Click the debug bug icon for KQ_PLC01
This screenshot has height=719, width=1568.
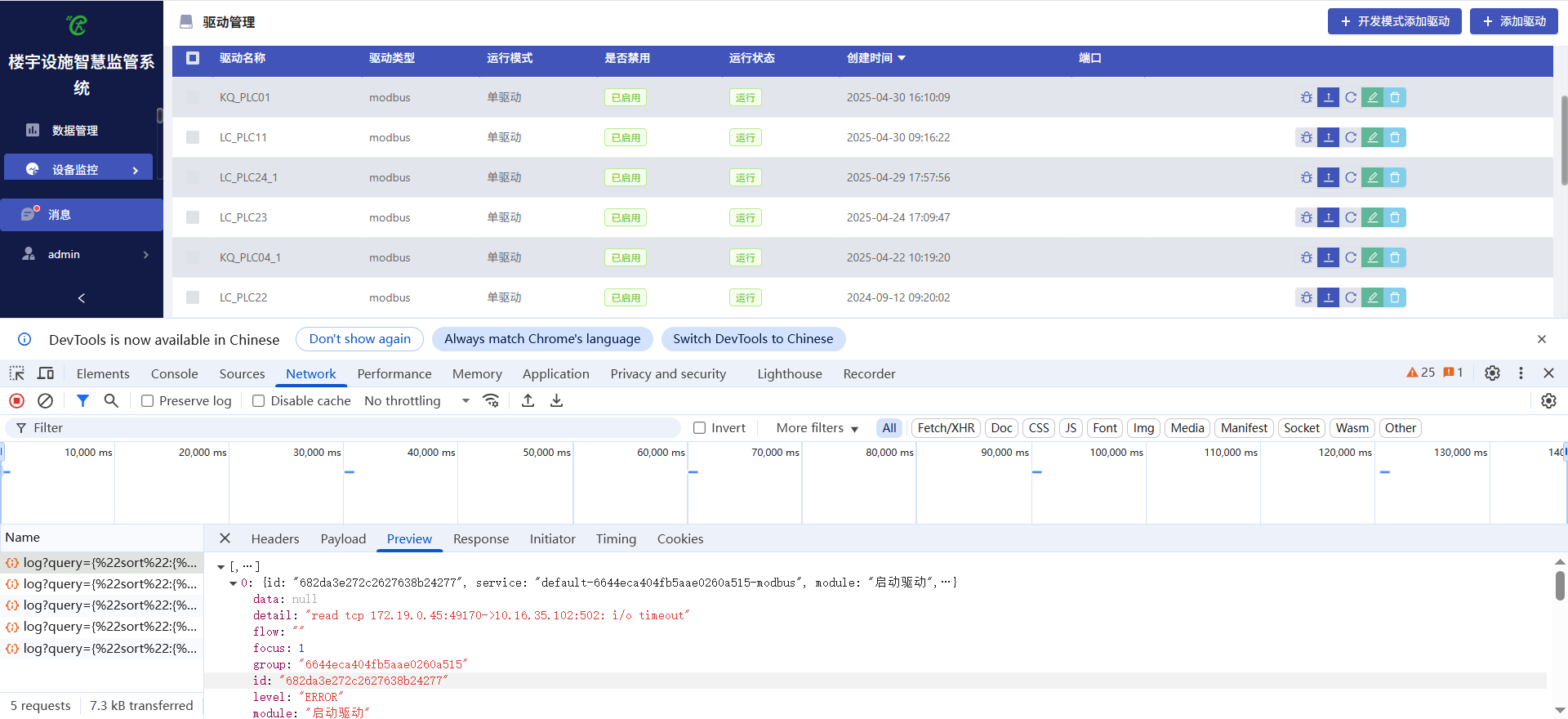[1306, 97]
